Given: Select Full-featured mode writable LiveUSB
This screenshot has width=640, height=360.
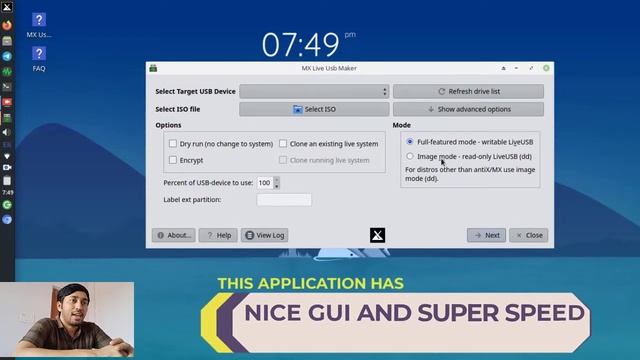Looking at the screenshot, I should click(410, 142).
